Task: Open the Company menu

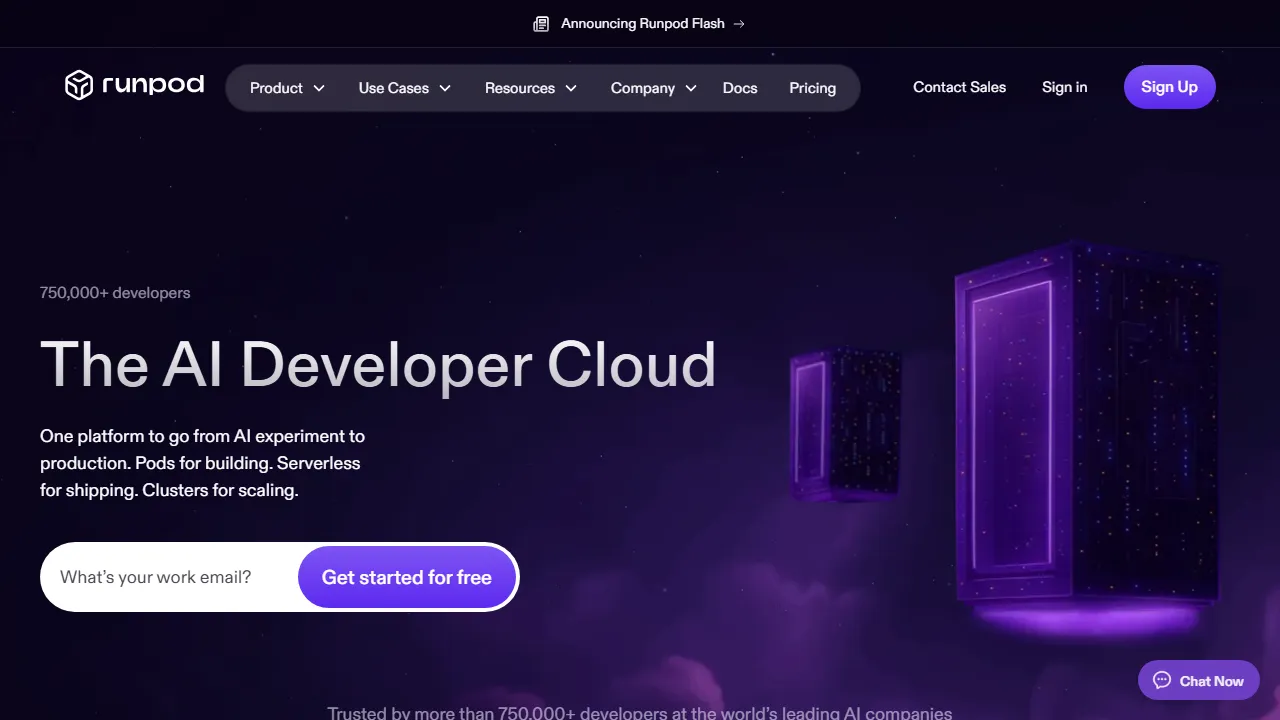Action: click(654, 88)
